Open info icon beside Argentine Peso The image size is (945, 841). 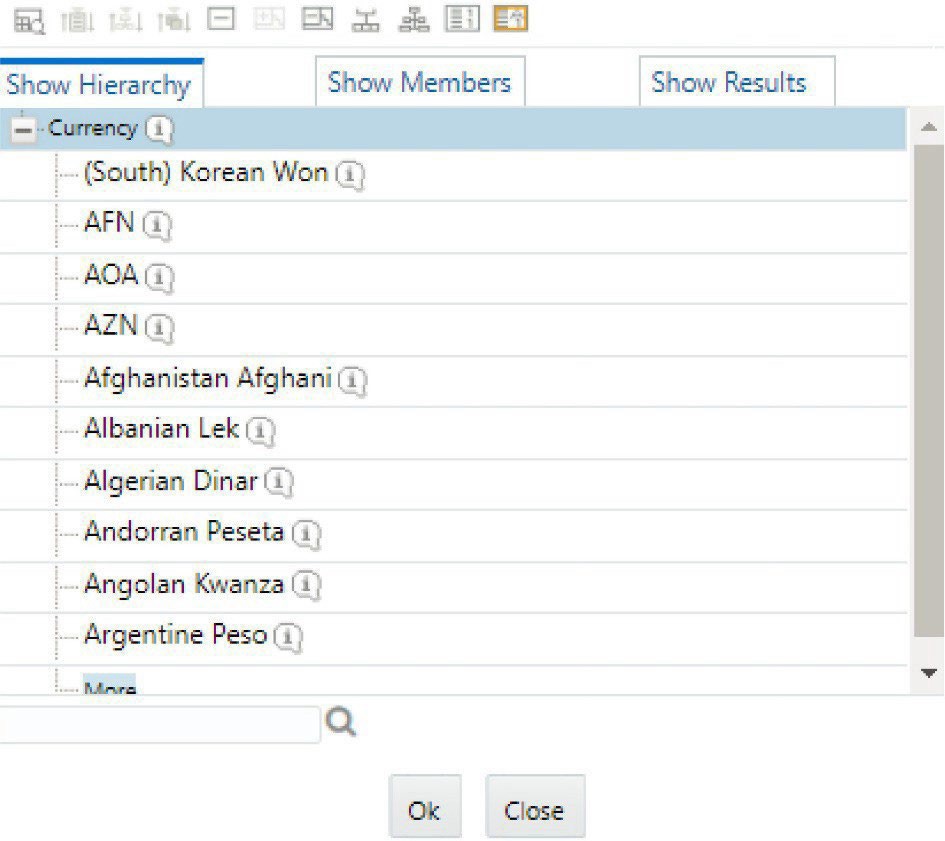click(x=288, y=637)
